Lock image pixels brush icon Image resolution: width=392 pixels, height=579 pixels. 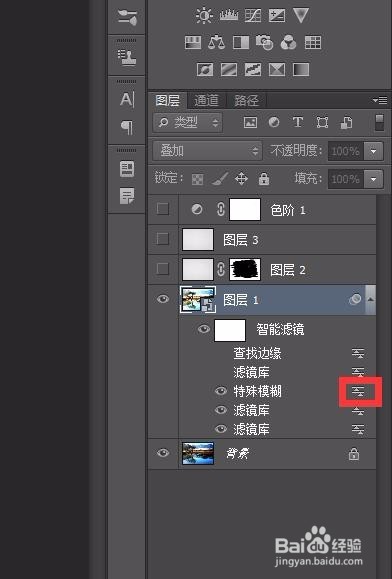pyautogui.click(x=220, y=179)
